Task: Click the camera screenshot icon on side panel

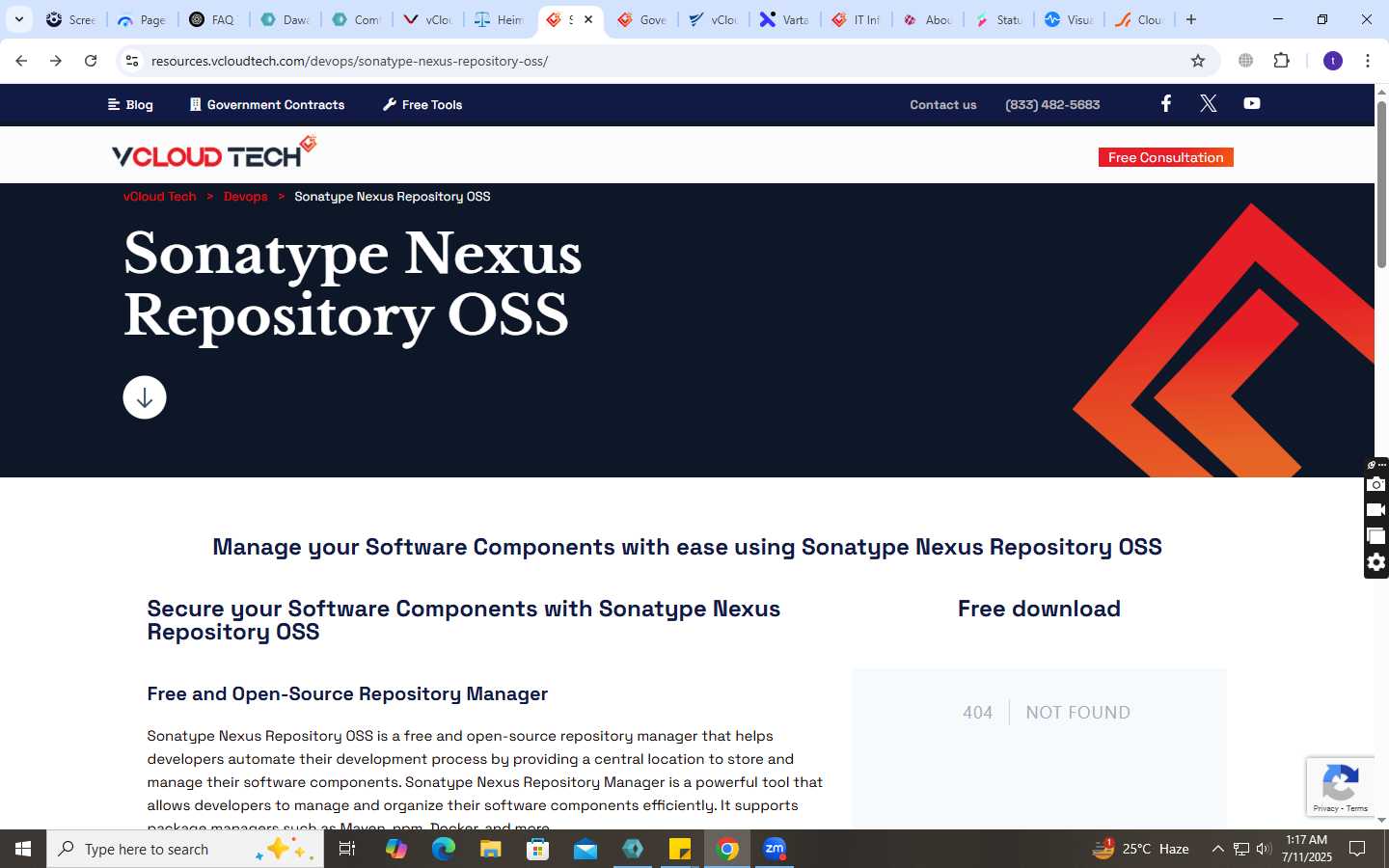Action: (x=1376, y=484)
